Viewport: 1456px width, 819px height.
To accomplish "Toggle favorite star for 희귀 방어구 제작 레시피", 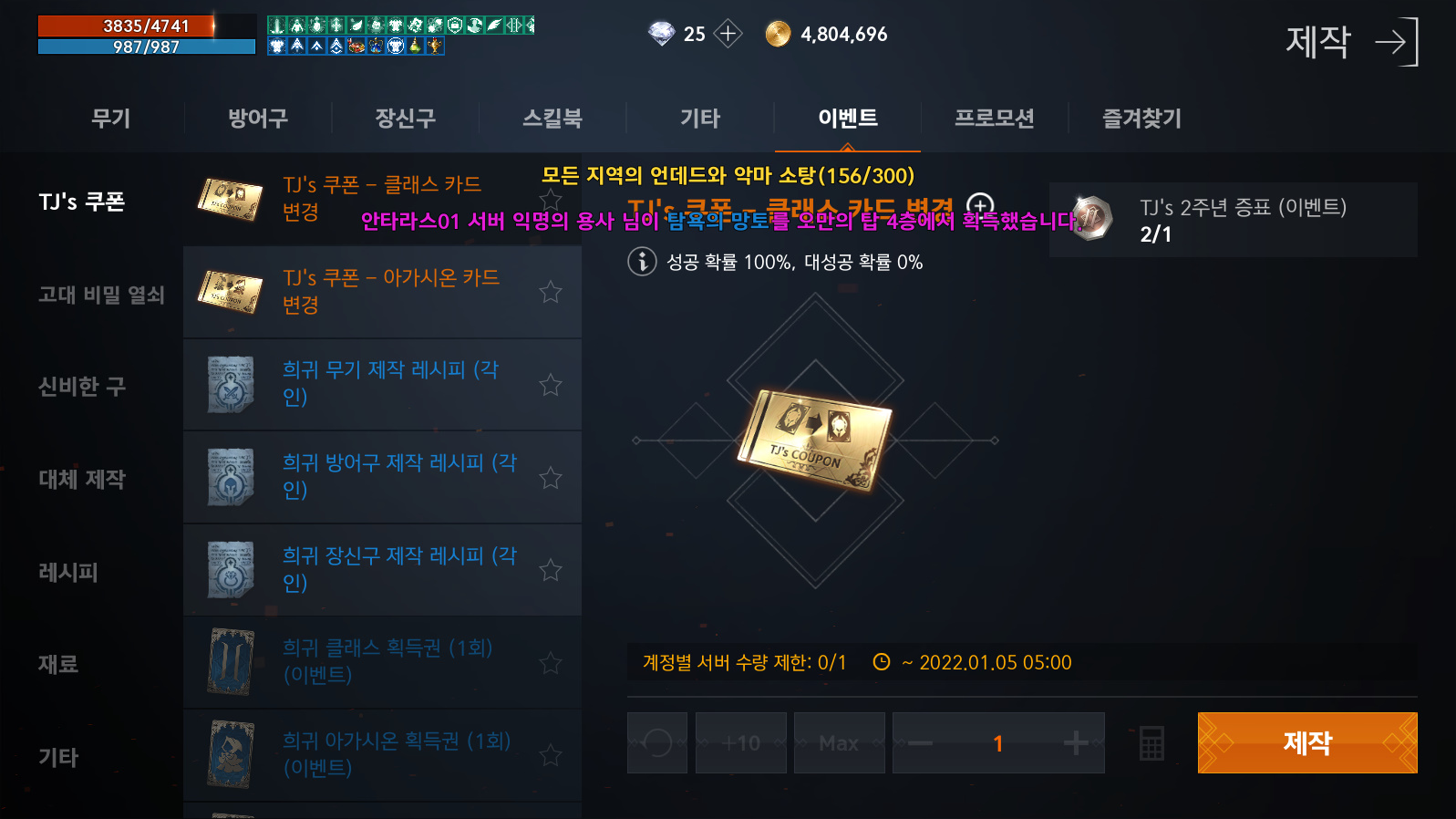I will pos(551,478).
